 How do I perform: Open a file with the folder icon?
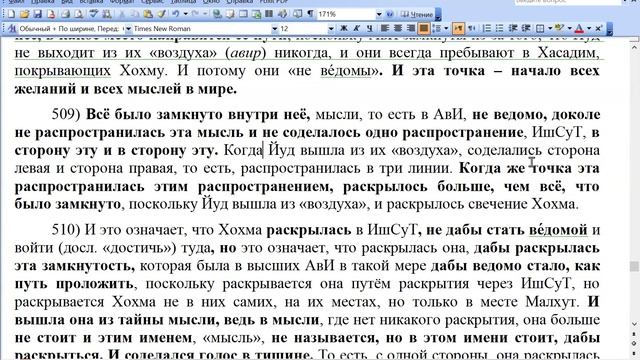coord(24,14)
